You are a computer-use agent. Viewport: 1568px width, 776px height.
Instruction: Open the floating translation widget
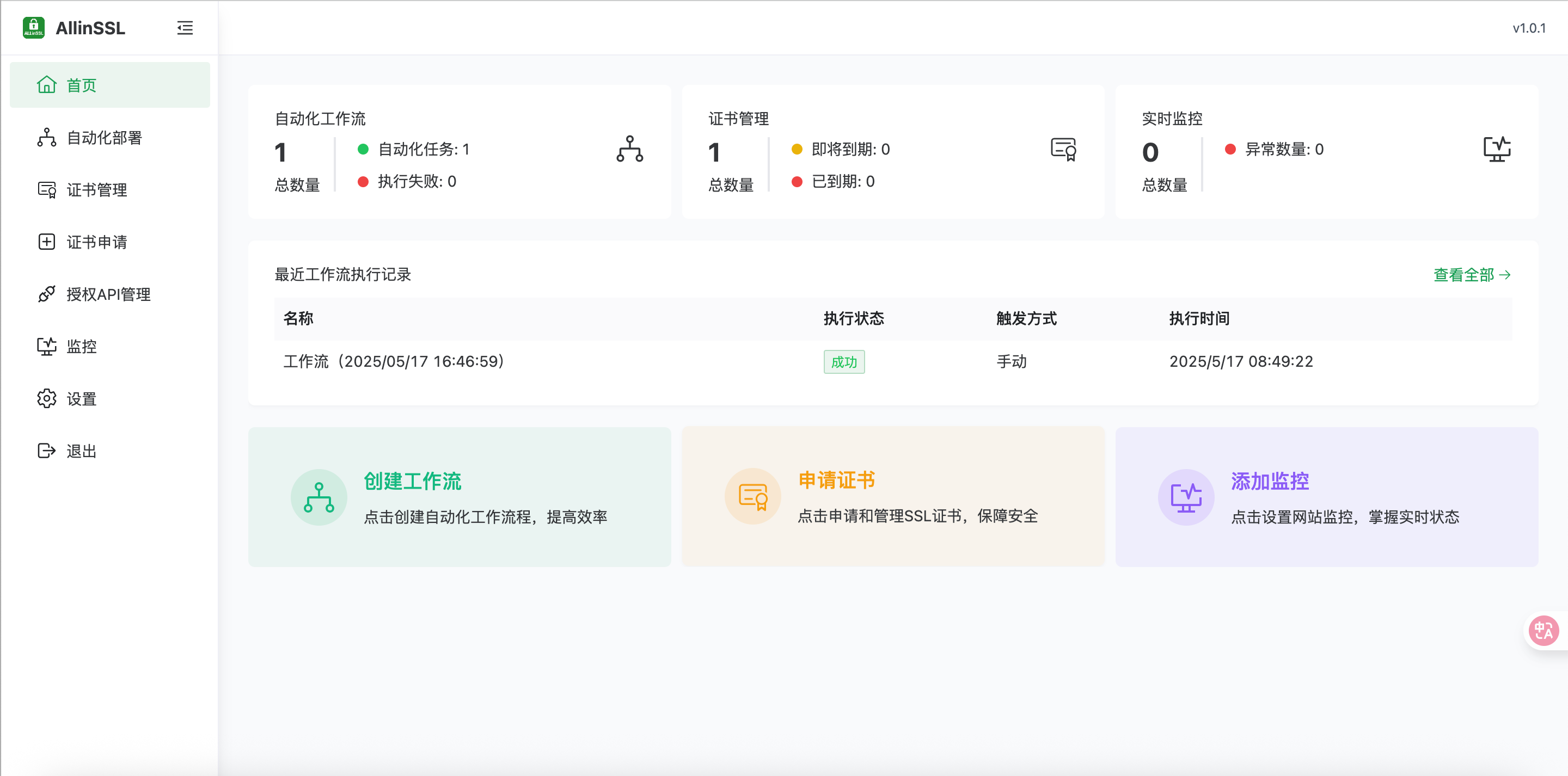tap(1543, 631)
